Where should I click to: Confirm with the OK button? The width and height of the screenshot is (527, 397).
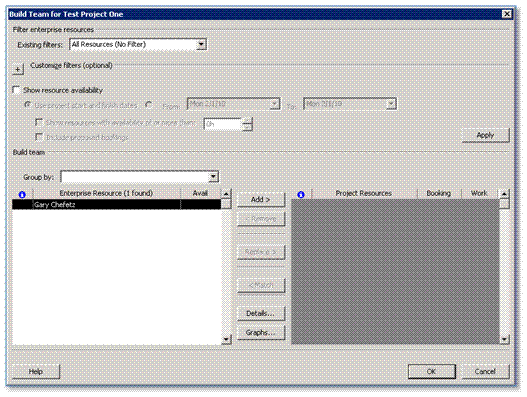[432, 371]
